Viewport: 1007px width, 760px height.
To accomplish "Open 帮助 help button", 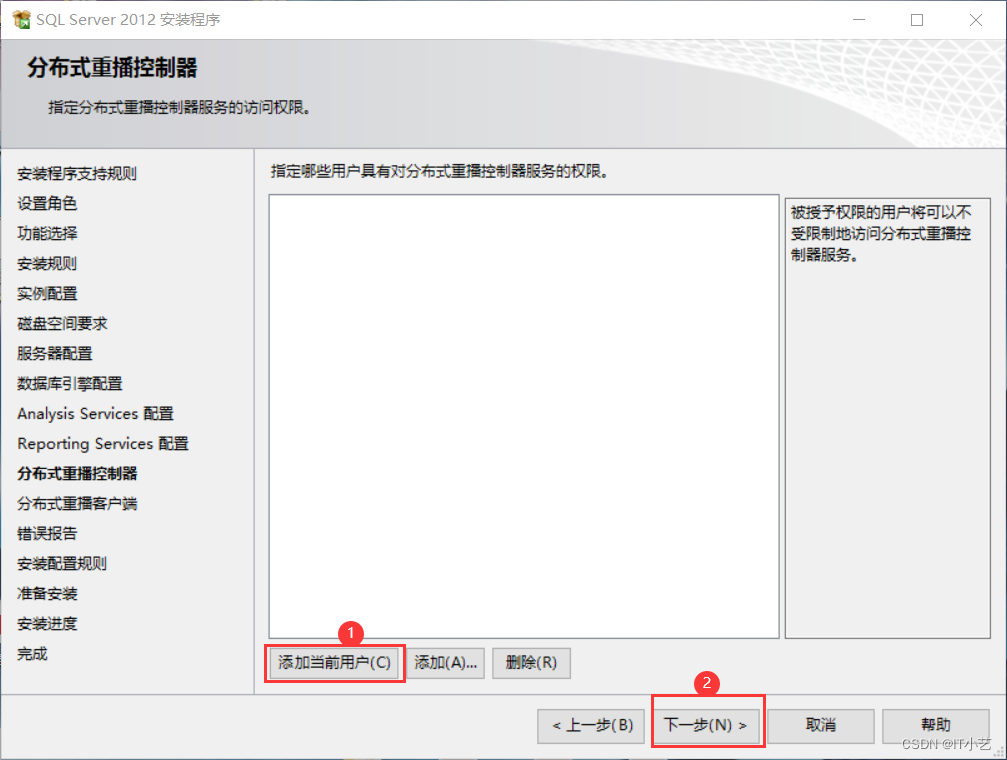I will (936, 726).
